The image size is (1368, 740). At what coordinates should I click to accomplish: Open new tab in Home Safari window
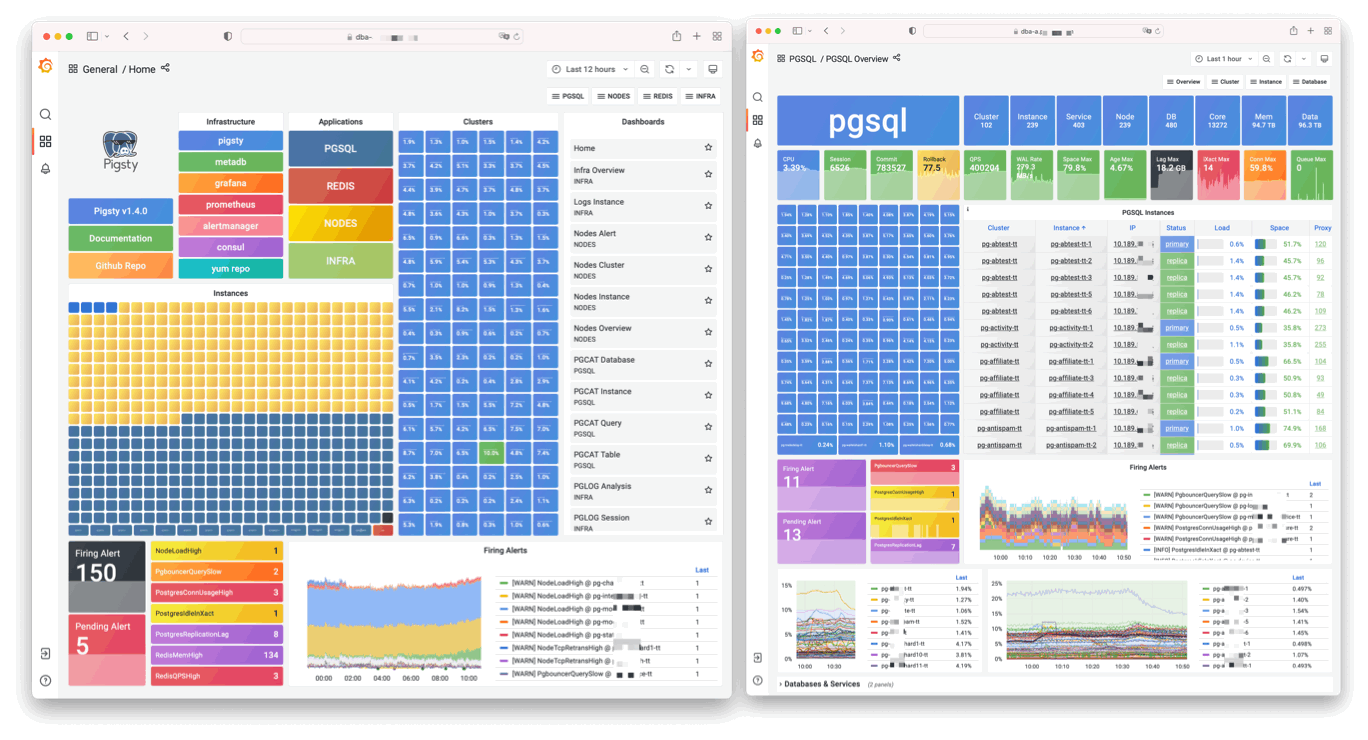tap(697, 36)
